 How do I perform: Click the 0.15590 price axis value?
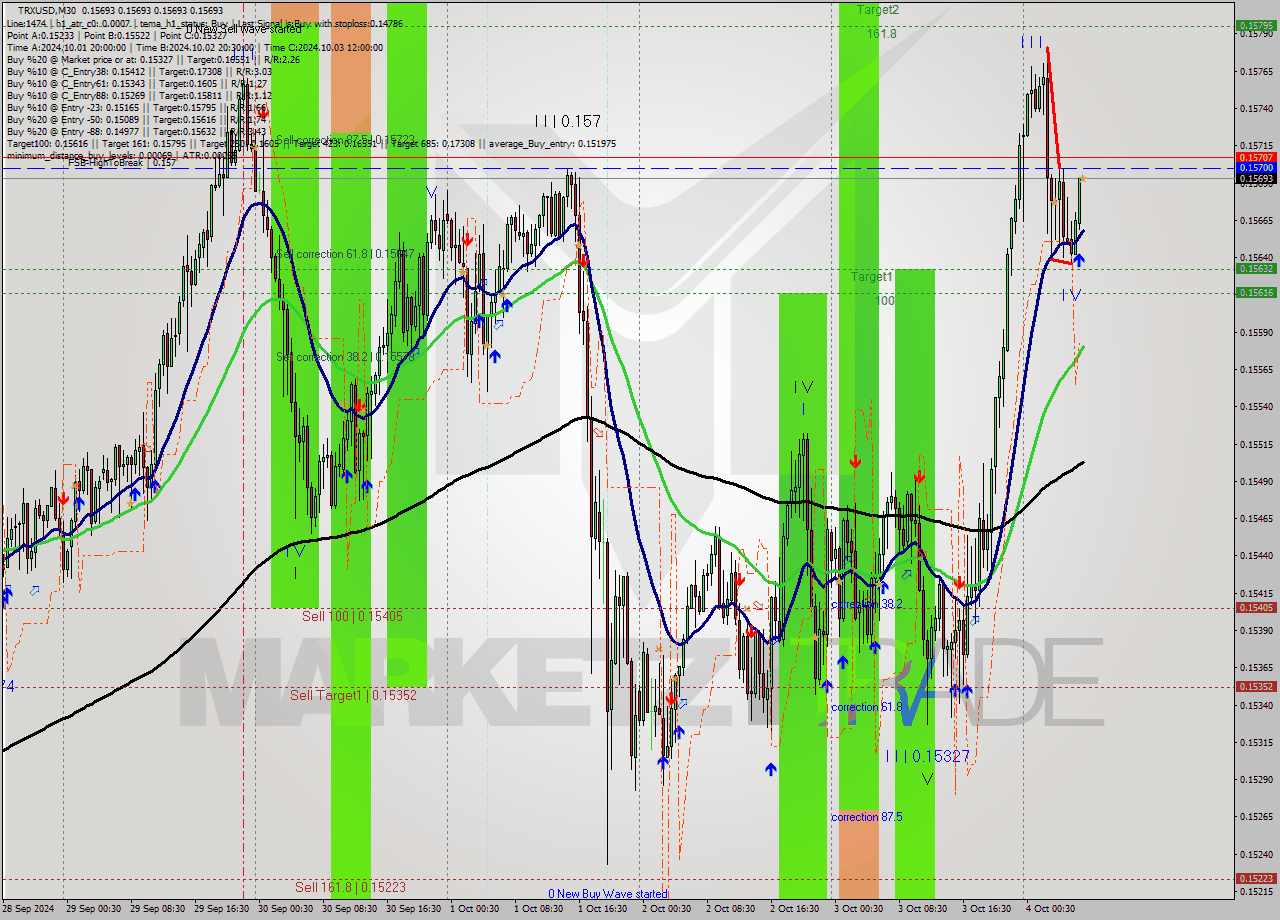[x=1256, y=332]
